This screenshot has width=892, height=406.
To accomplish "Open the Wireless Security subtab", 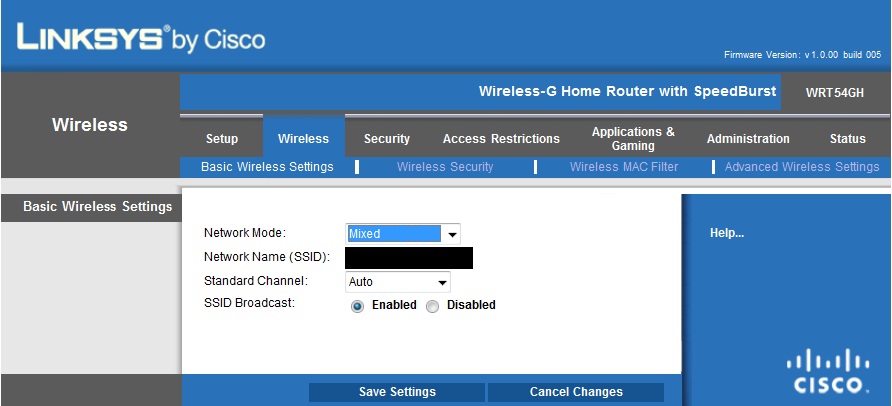I will [x=445, y=167].
